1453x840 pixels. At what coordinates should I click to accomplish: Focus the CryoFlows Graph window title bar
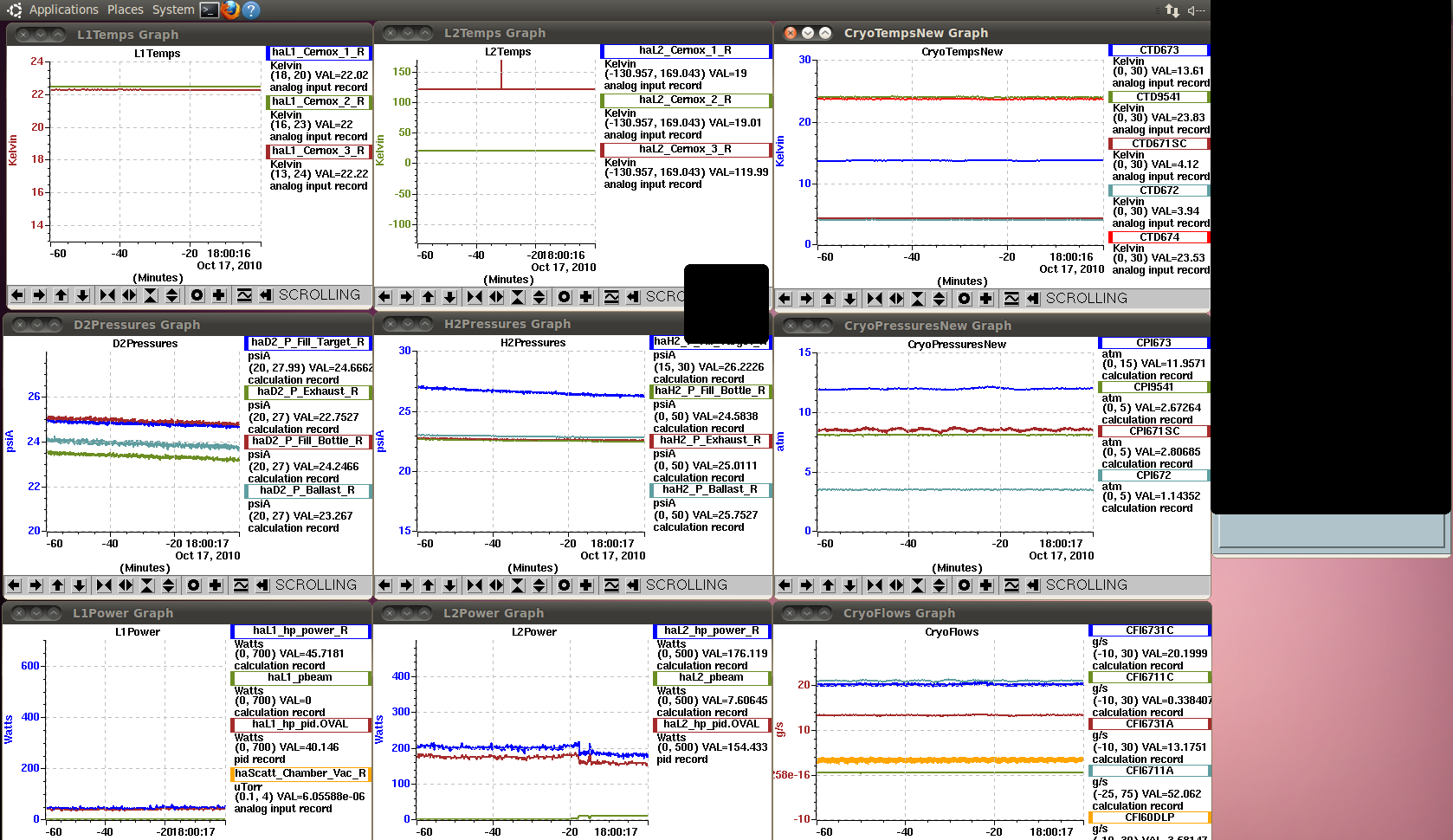pyautogui.click(x=992, y=613)
